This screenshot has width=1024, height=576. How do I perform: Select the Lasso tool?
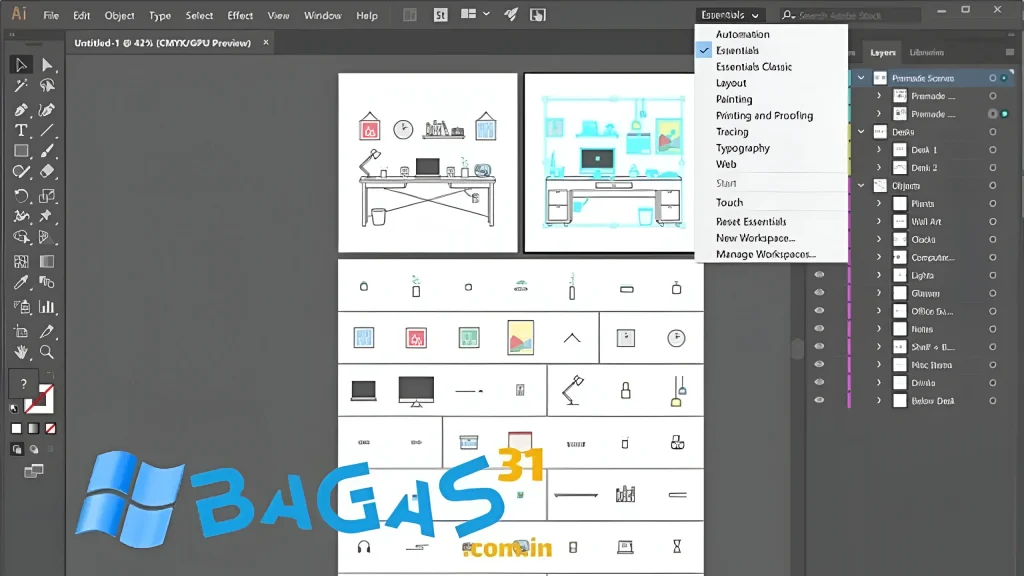point(46,86)
